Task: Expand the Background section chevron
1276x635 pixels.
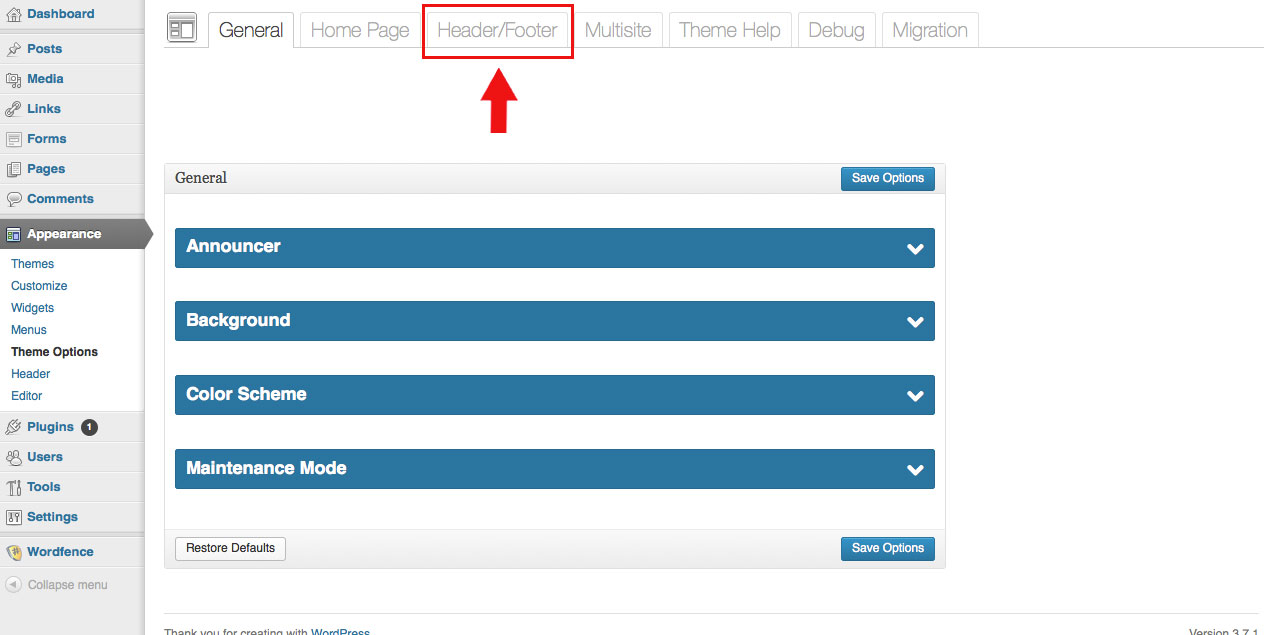Action: (914, 322)
